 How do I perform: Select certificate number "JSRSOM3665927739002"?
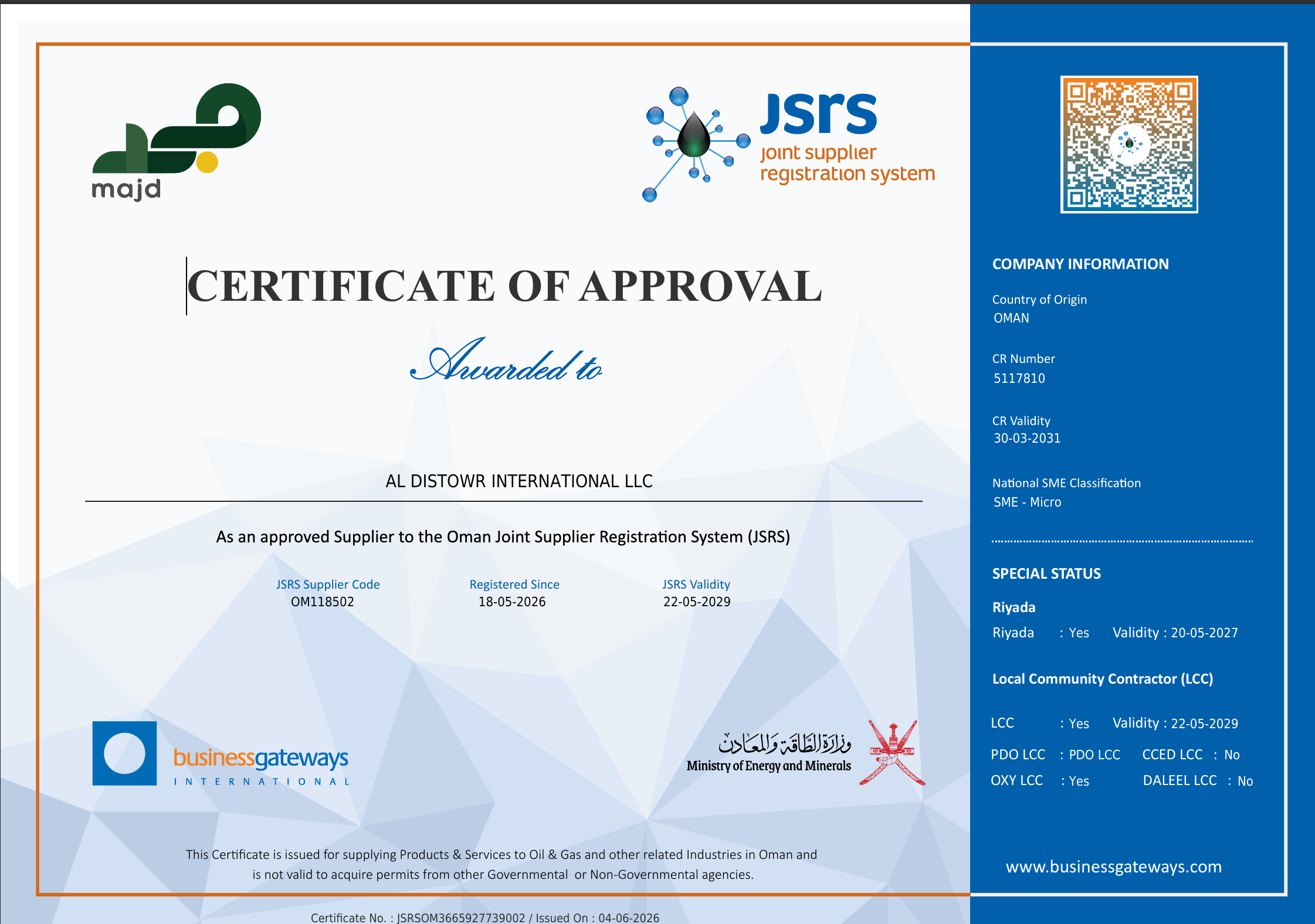461,918
